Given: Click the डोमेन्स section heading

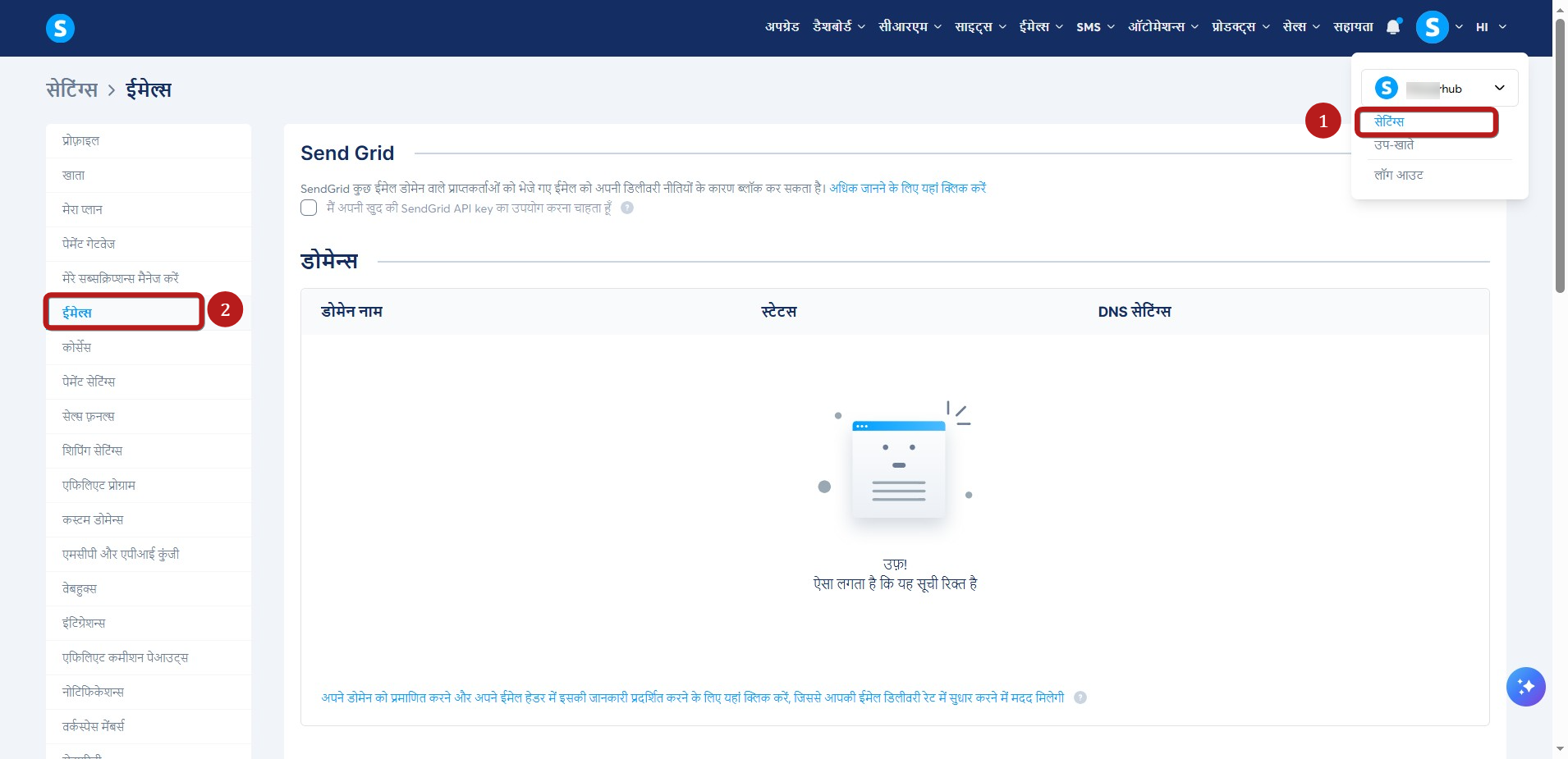Looking at the screenshot, I should (x=329, y=262).
